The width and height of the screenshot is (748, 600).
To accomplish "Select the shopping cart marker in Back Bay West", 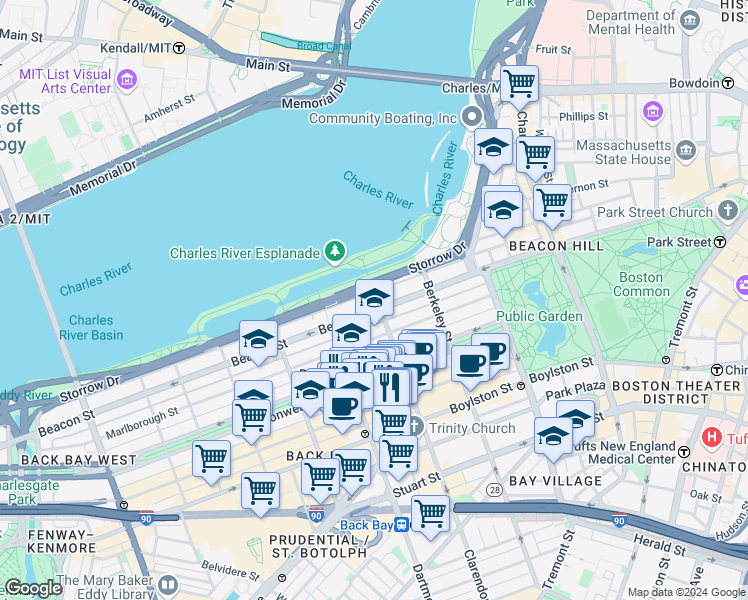I will 211,461.
